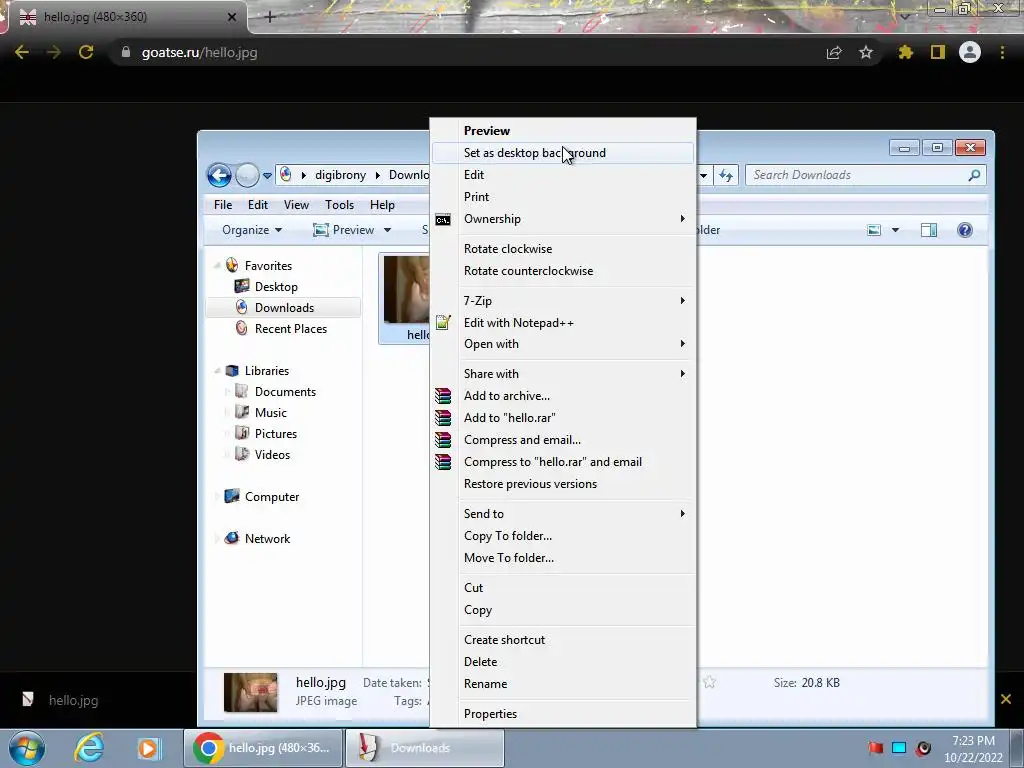Choose Rename from the context menu
1024x768 pixels.
pyautogui.click(x=562, y=684)
